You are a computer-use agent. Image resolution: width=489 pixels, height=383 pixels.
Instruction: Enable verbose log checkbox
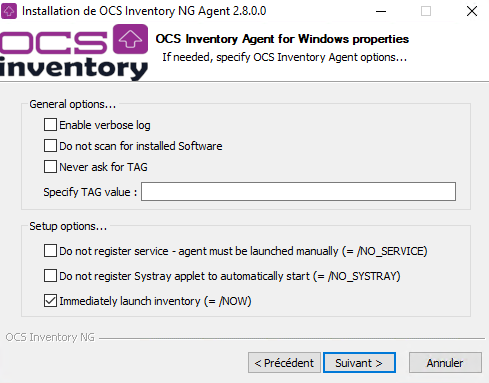click(50, 125)
